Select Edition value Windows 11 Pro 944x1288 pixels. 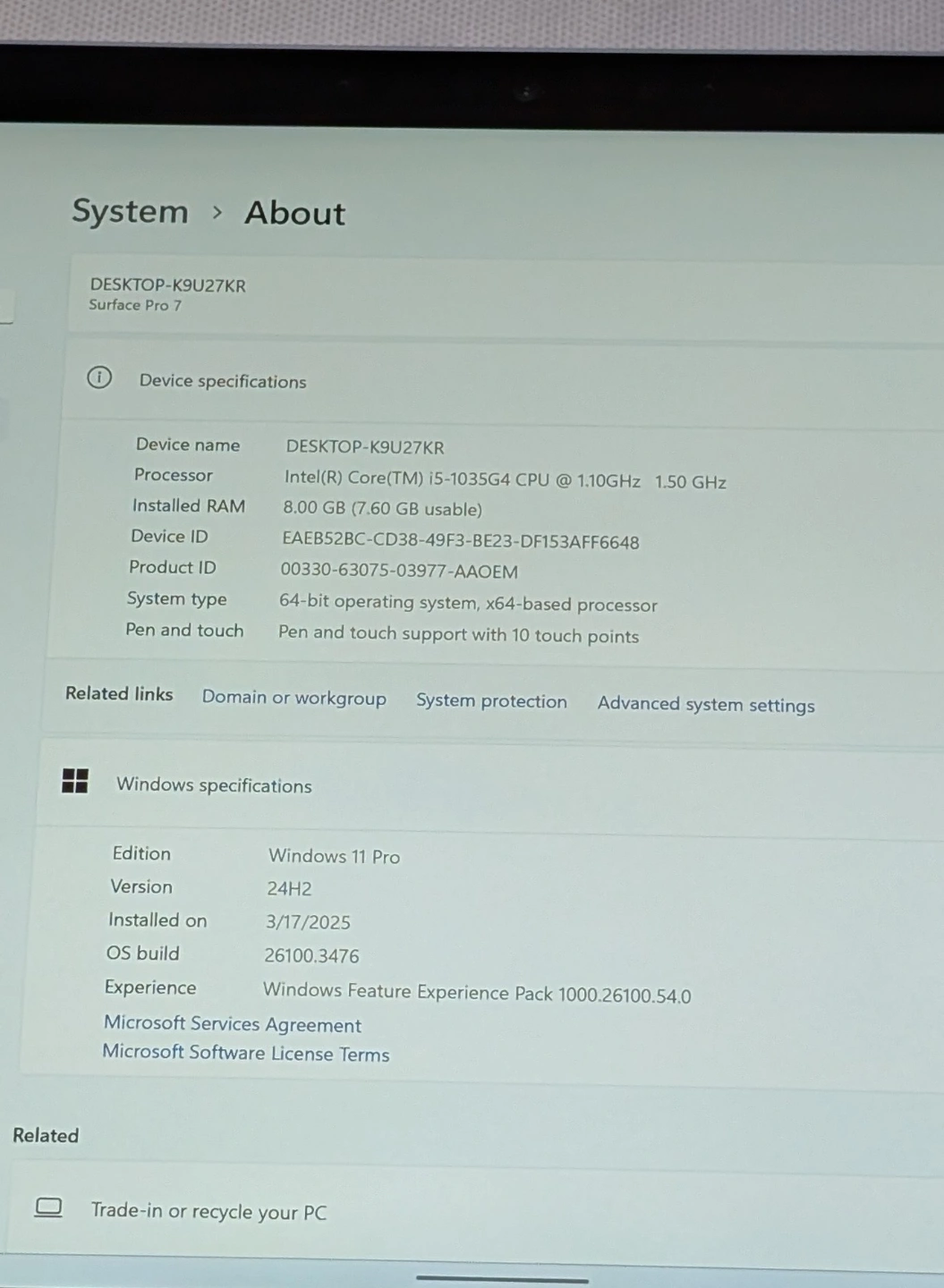(335, 856)
